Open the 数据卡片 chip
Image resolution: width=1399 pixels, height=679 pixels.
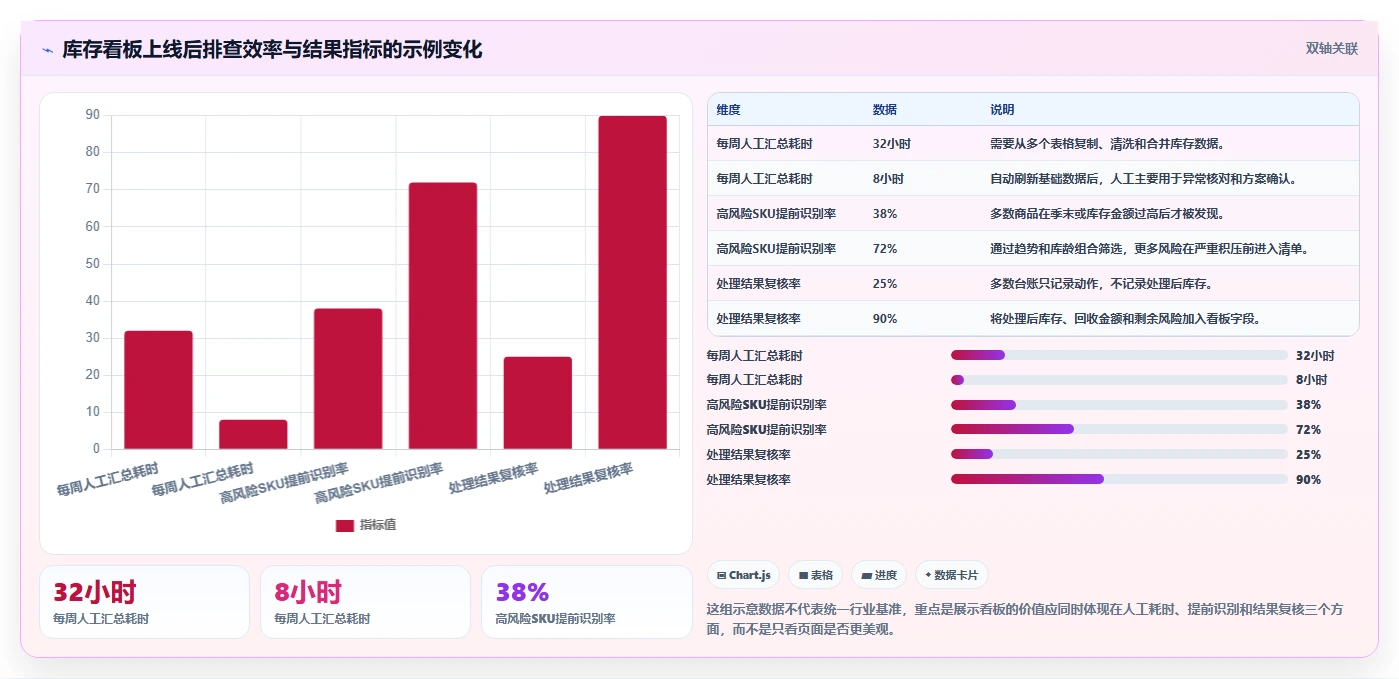click(952, 575)
